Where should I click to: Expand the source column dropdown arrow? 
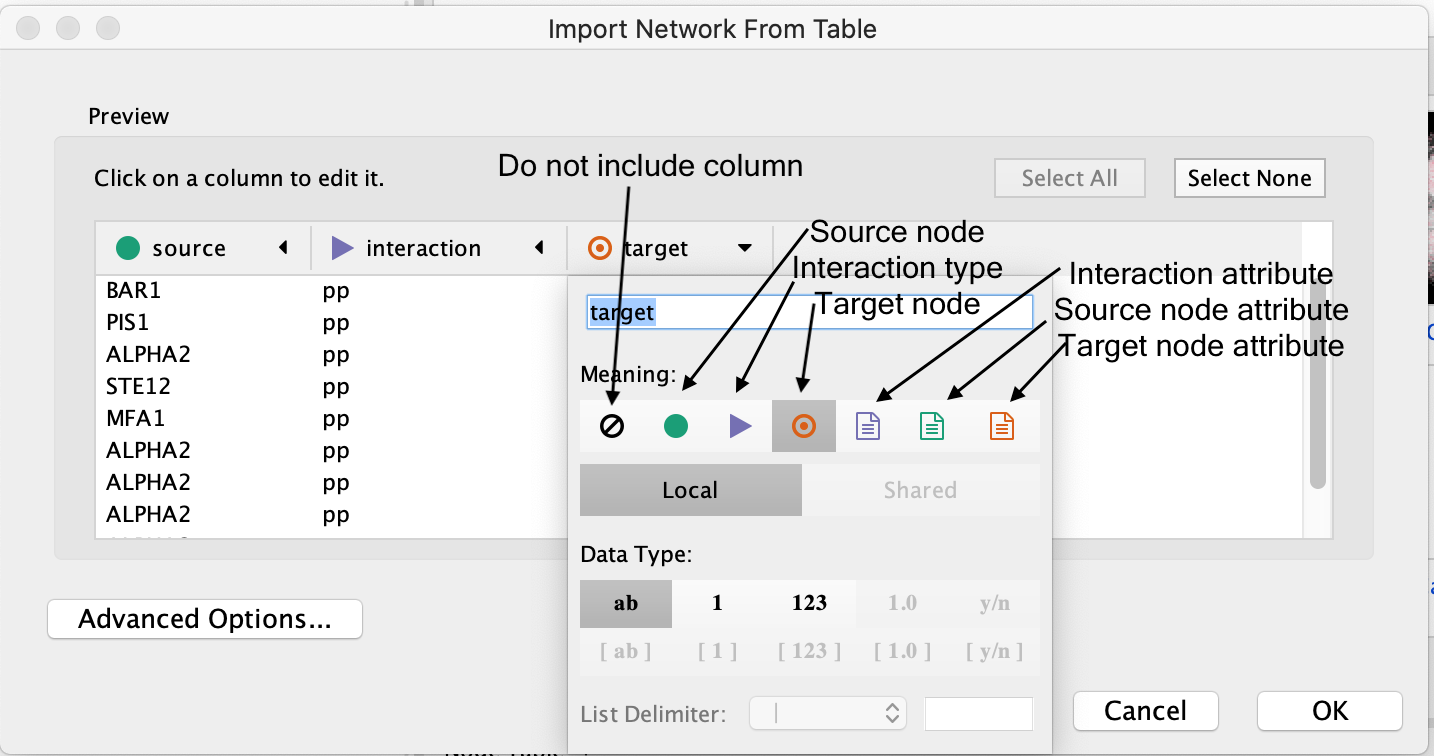coord(283,248)
